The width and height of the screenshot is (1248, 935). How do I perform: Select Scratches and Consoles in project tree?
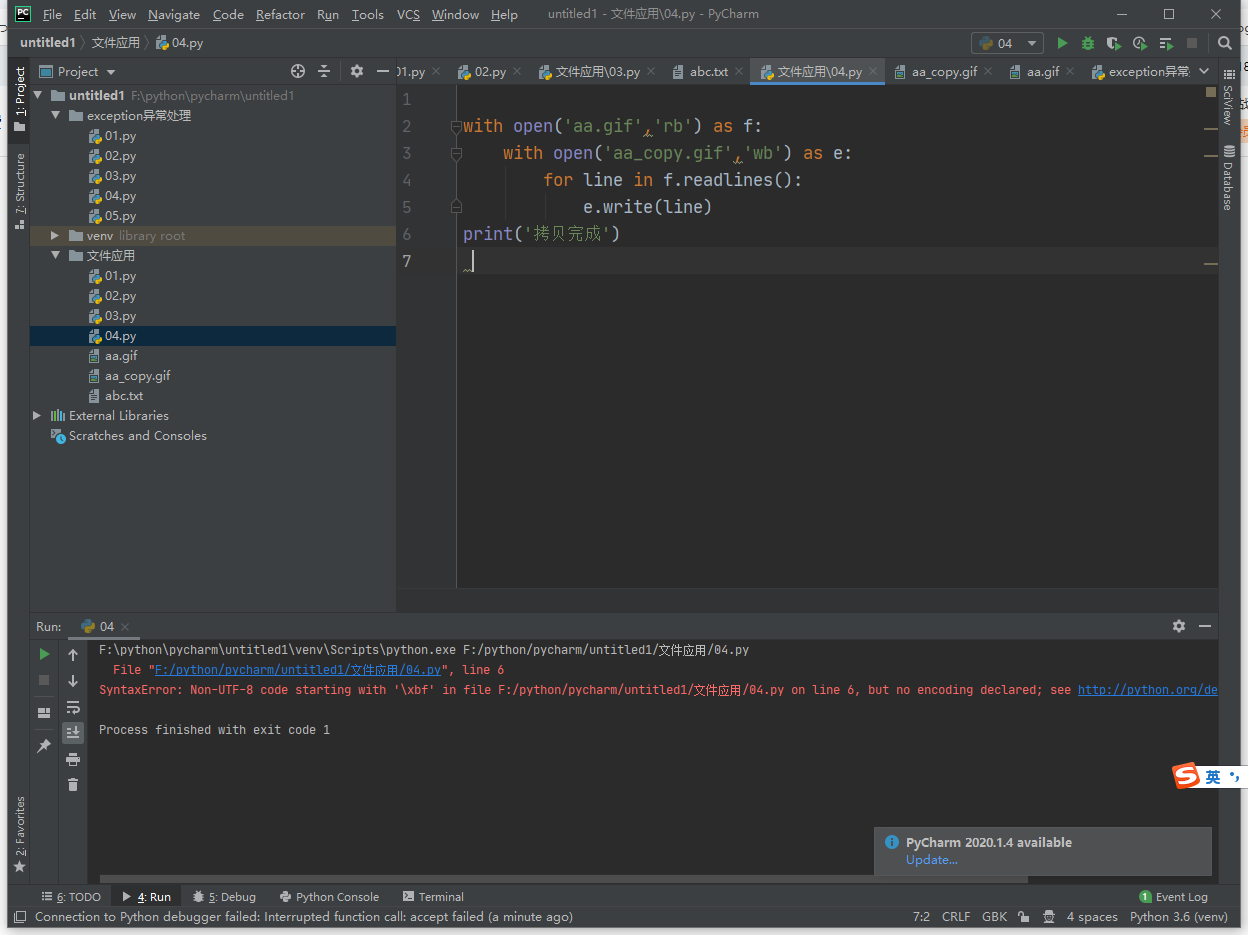click(x=138, y=435)
